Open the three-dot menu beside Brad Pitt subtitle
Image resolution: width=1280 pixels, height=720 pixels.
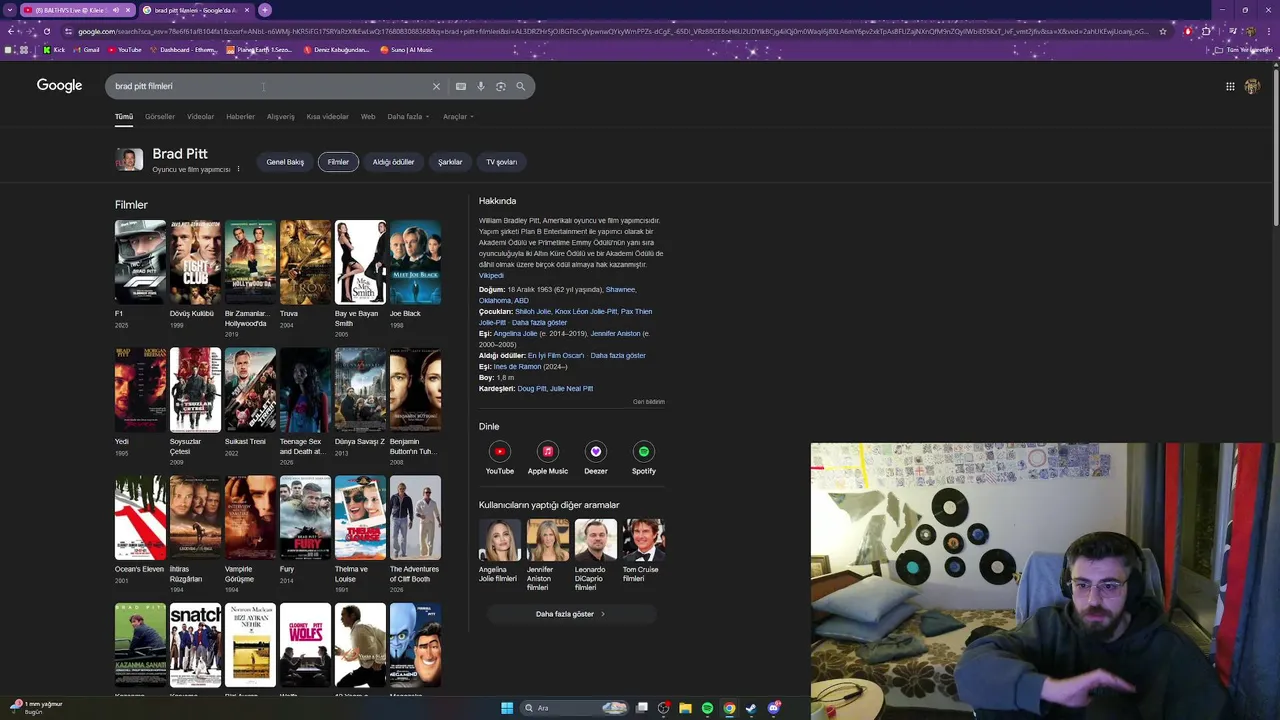[x=238, y=169]
